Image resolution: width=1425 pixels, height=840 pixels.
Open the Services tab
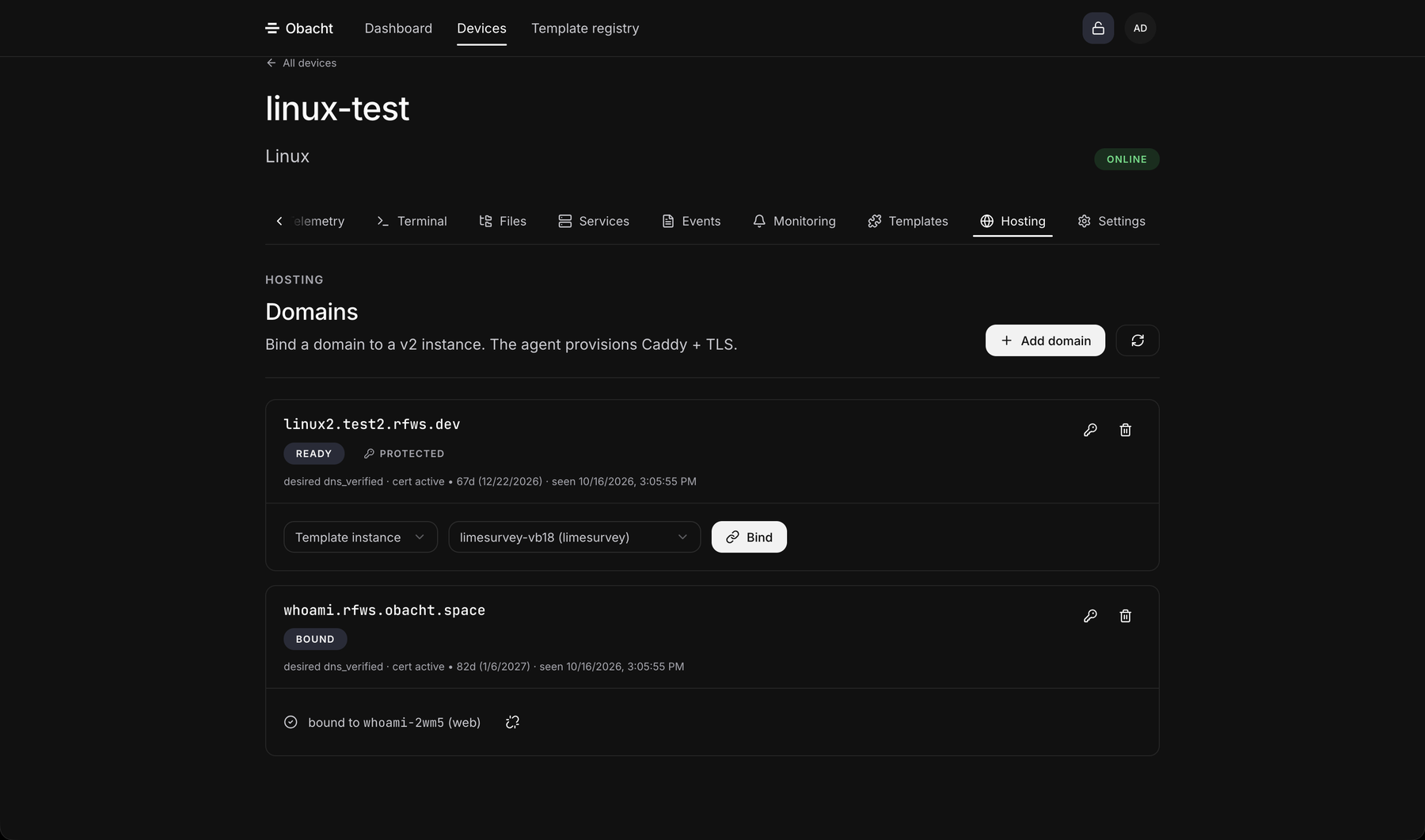[x=594, y=221]
